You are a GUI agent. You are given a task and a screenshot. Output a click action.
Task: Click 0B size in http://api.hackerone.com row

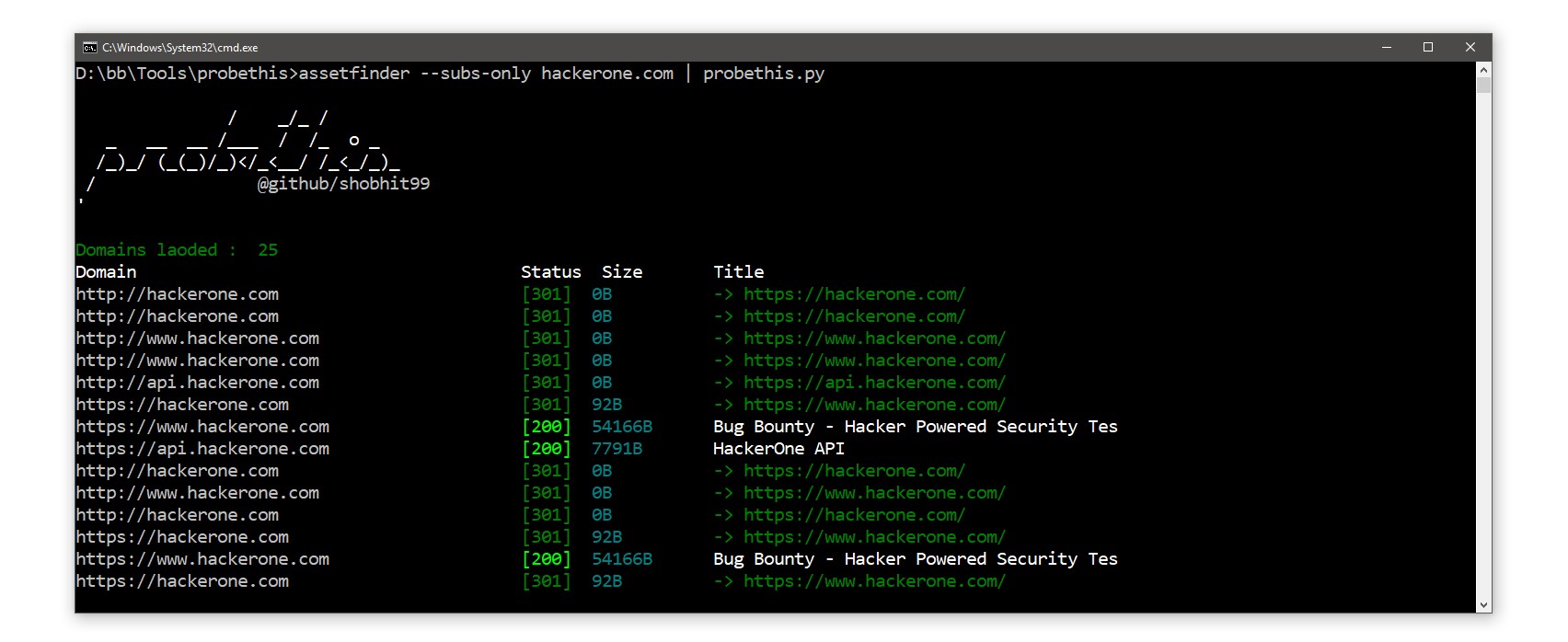pyautogui.click(x=602, y=383)
